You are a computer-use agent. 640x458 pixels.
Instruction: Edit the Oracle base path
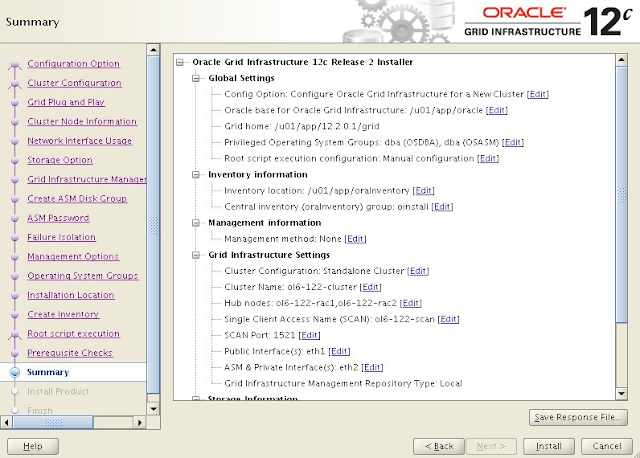click(497, 110)
